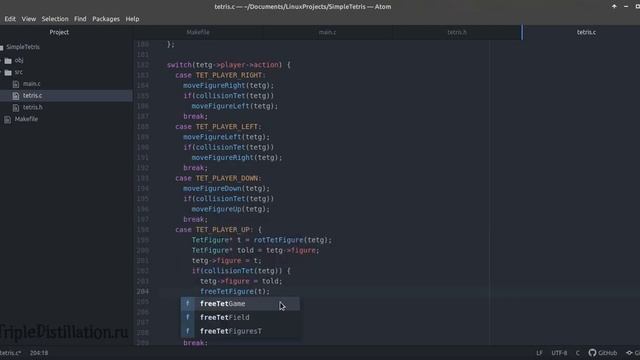Switch to the Makefile tab
640x360 pixels.
pyautogui.click(x=198, y=32)
